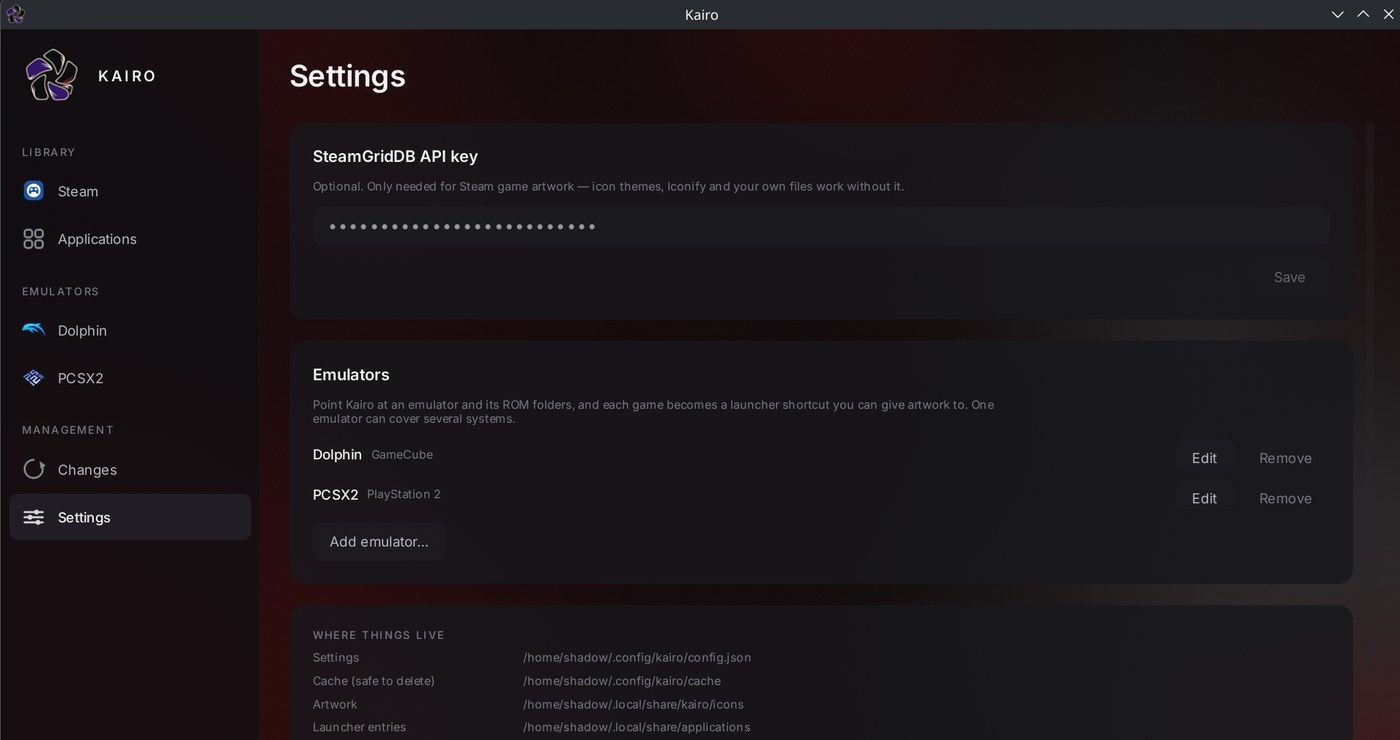1400x740 pixels.
Task: Click the Steam controller icon
Action: point(34,191)
